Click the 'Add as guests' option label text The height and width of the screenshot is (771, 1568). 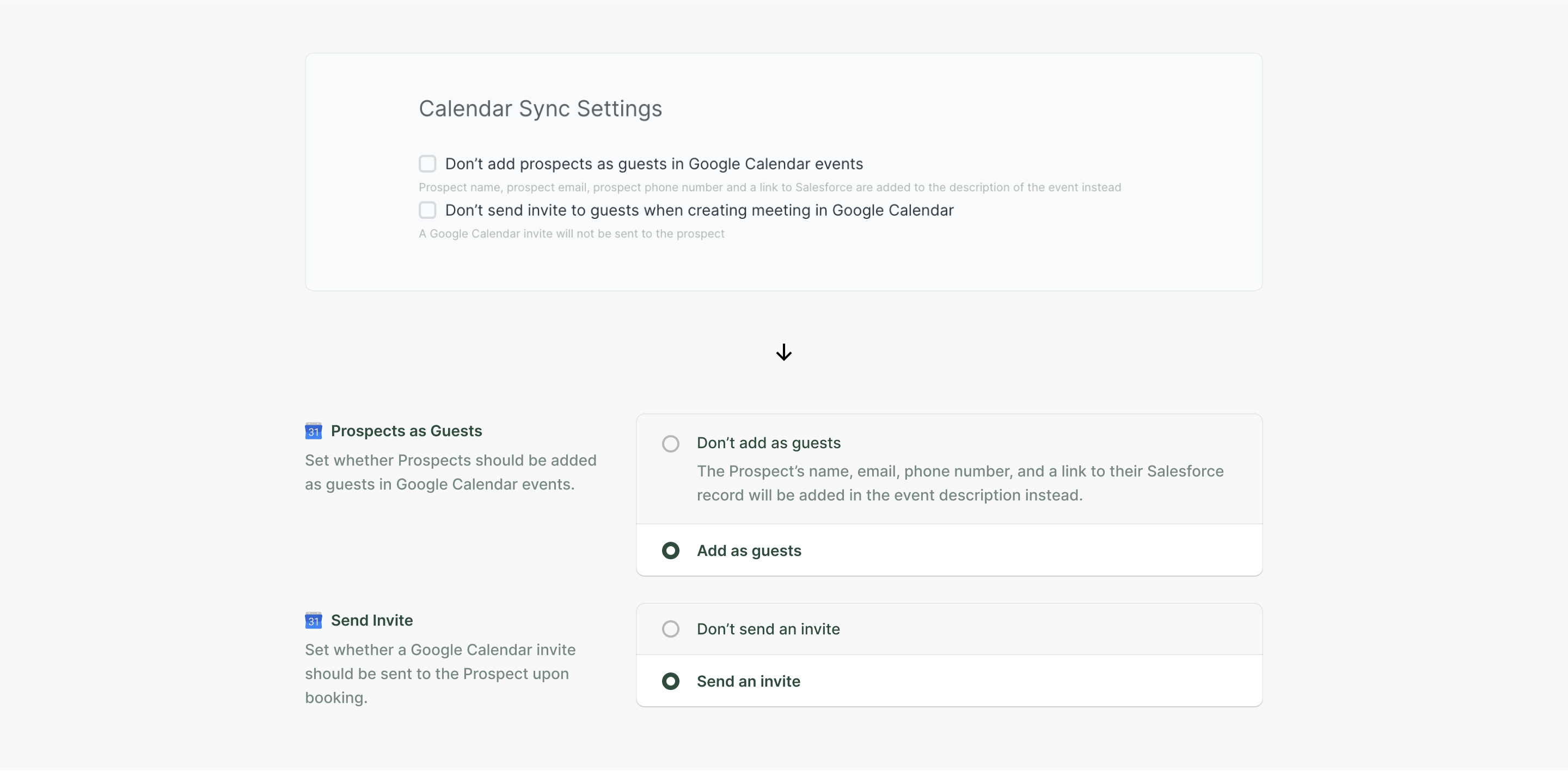pyautogui.click(x=749, y=550)
